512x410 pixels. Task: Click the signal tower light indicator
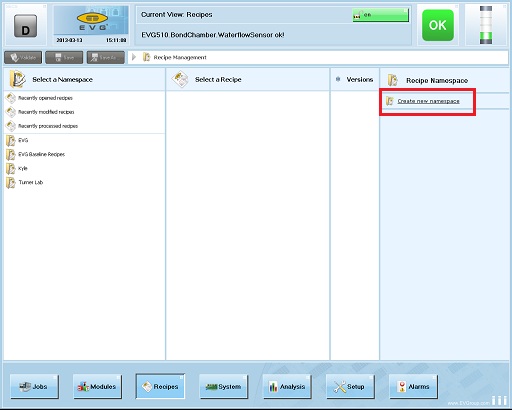tap(486, 25)
